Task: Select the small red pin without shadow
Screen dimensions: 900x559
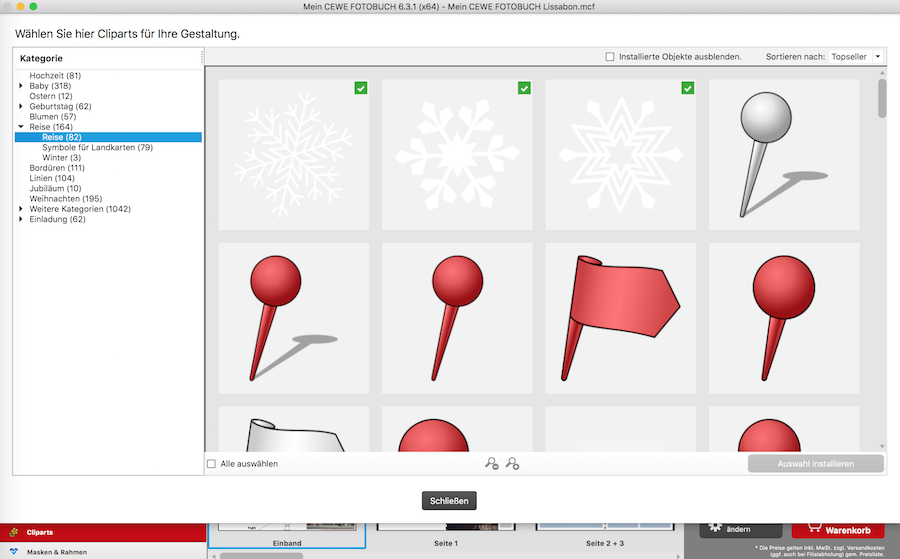Action: click(x=457, y=319)
